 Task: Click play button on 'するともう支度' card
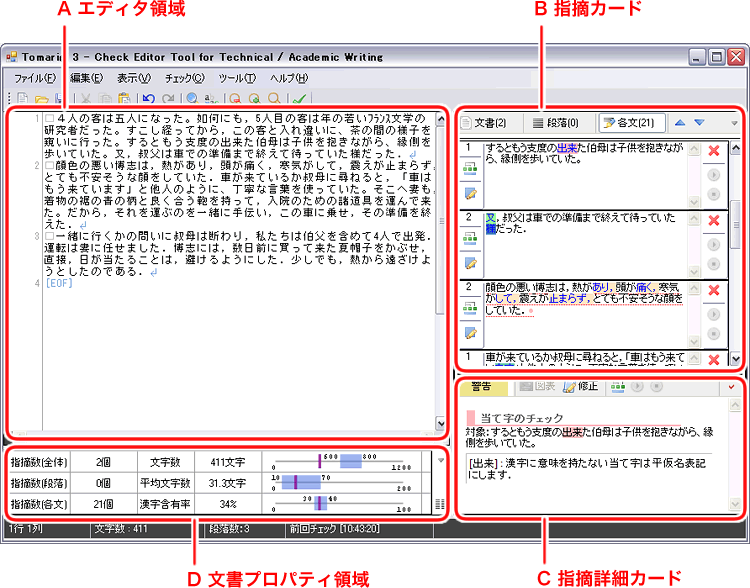(714, 175)
